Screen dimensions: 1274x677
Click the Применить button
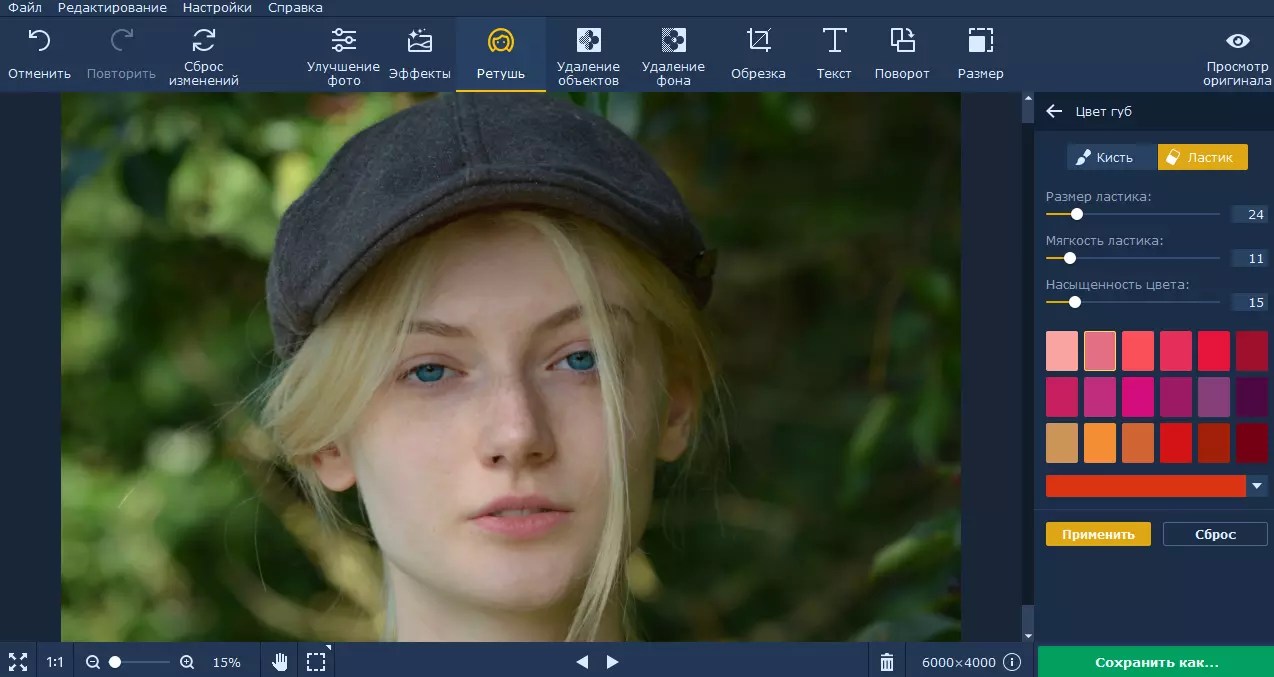(x=1098, y=534)
